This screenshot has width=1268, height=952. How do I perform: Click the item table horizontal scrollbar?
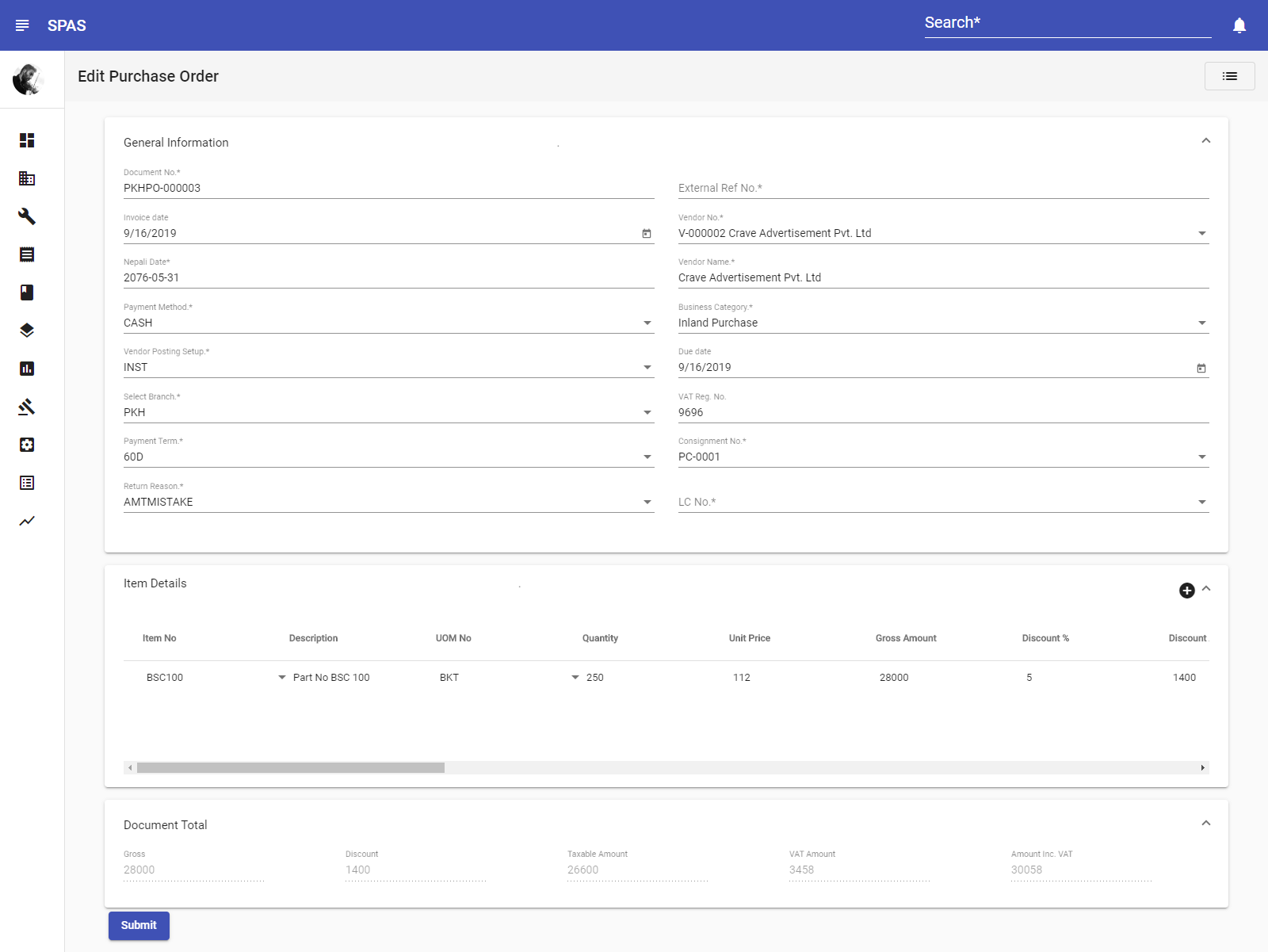(x=291, y=767)
